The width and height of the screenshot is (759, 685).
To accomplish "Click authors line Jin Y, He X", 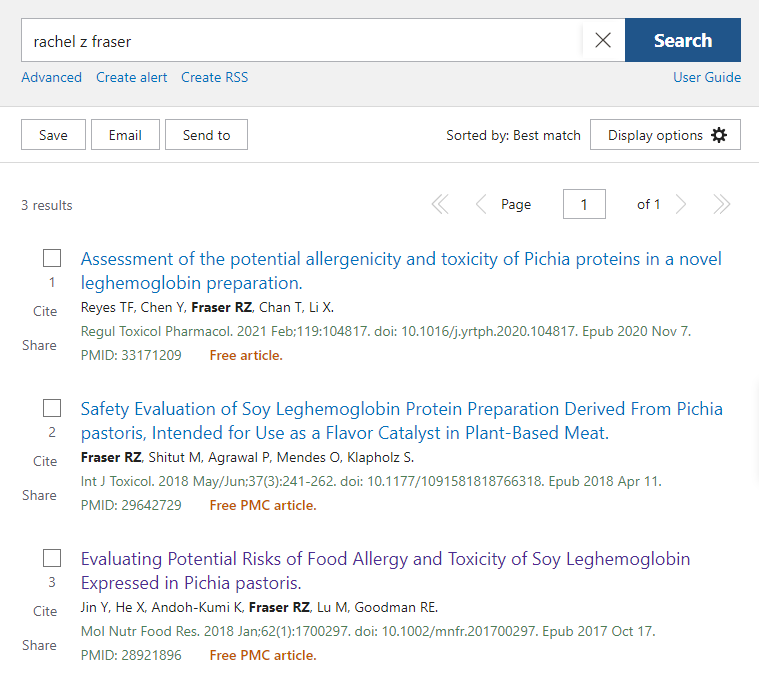I will coord(259,608).
